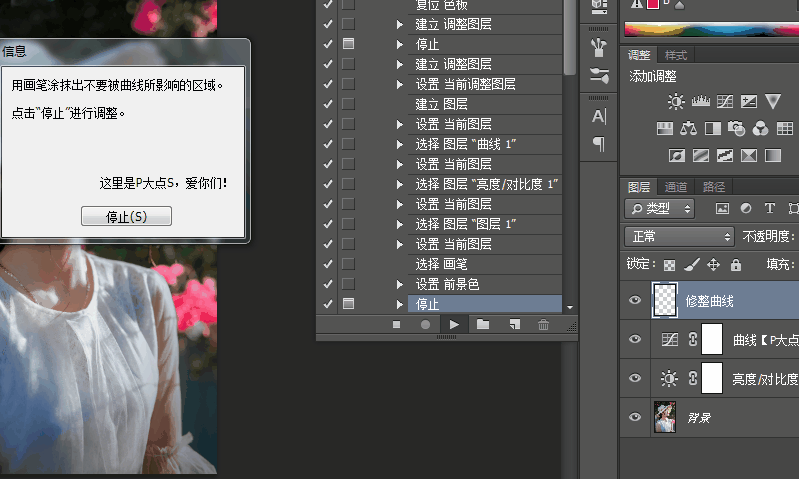
Task: Open the Character panel icon
Action: pos(599,116)
